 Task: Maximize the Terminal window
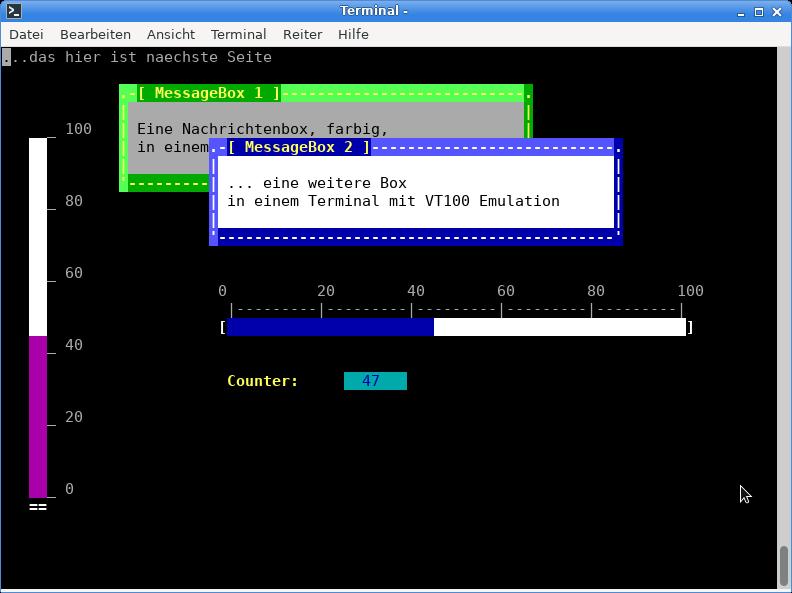coord(759,11)
